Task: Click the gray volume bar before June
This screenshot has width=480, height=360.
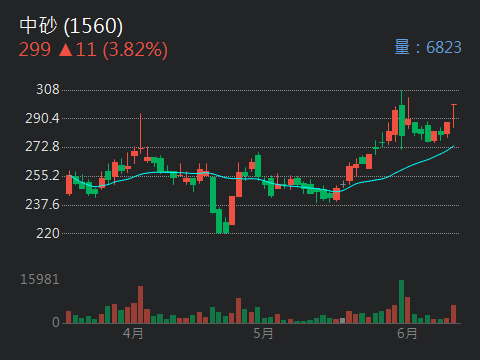Action: [x=342, y=321]
